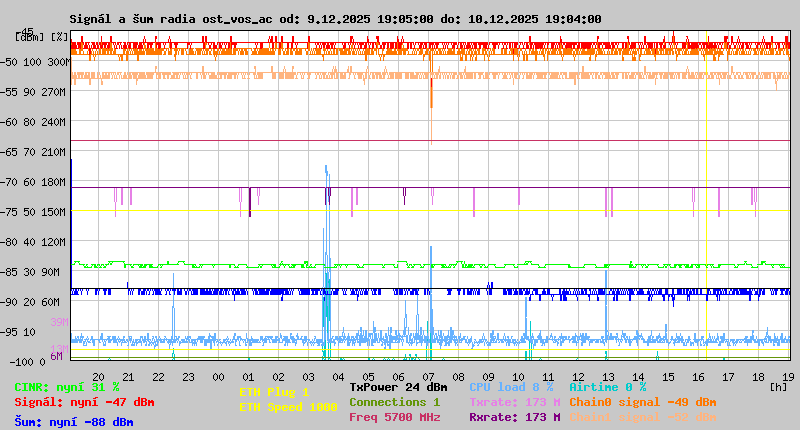Click hour '22' on the time axis
Image resolution: width=800 pixels, height=430 pixels.
pos(158,377)
